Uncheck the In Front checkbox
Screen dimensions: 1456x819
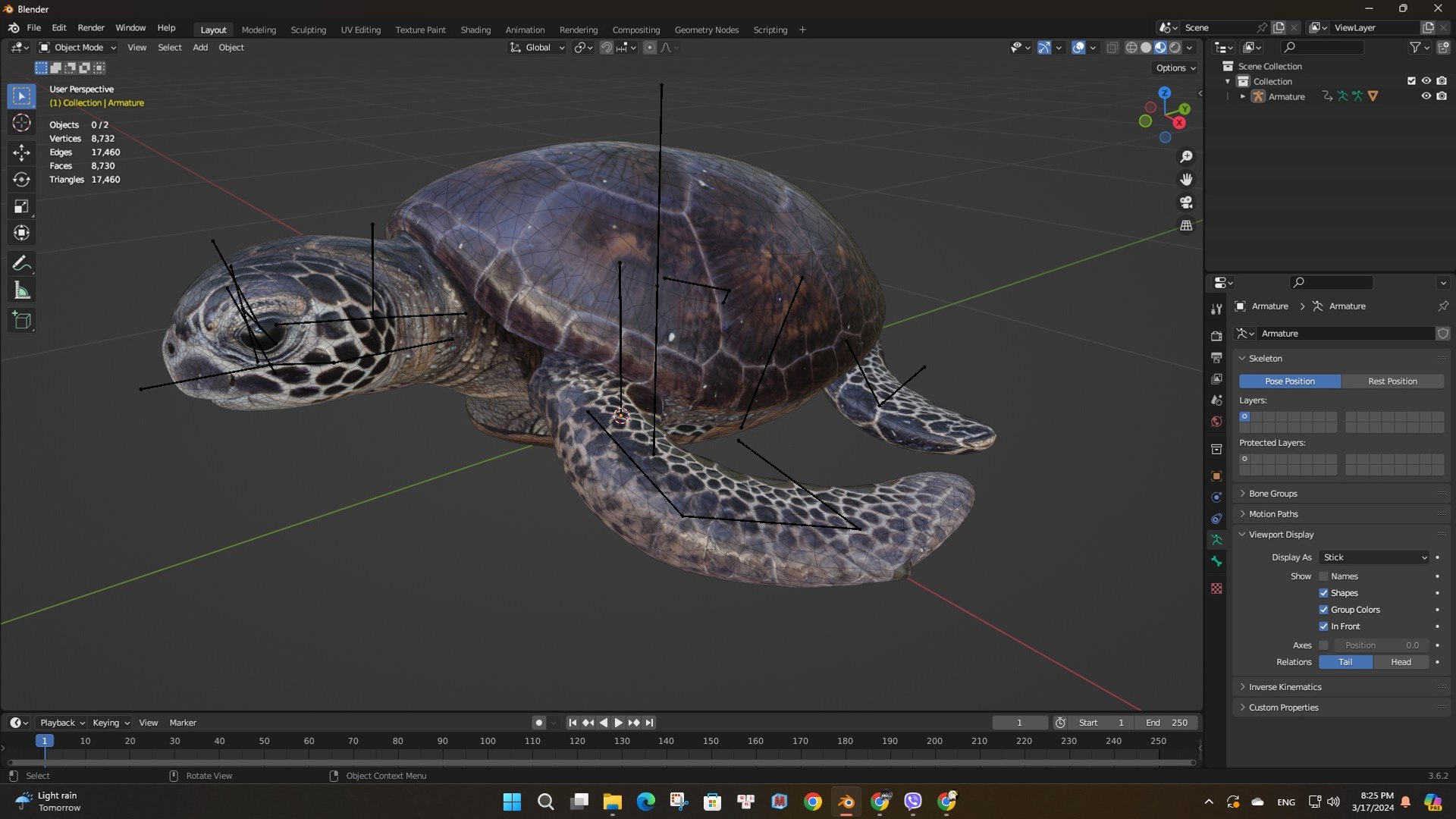click(1323, 626)
